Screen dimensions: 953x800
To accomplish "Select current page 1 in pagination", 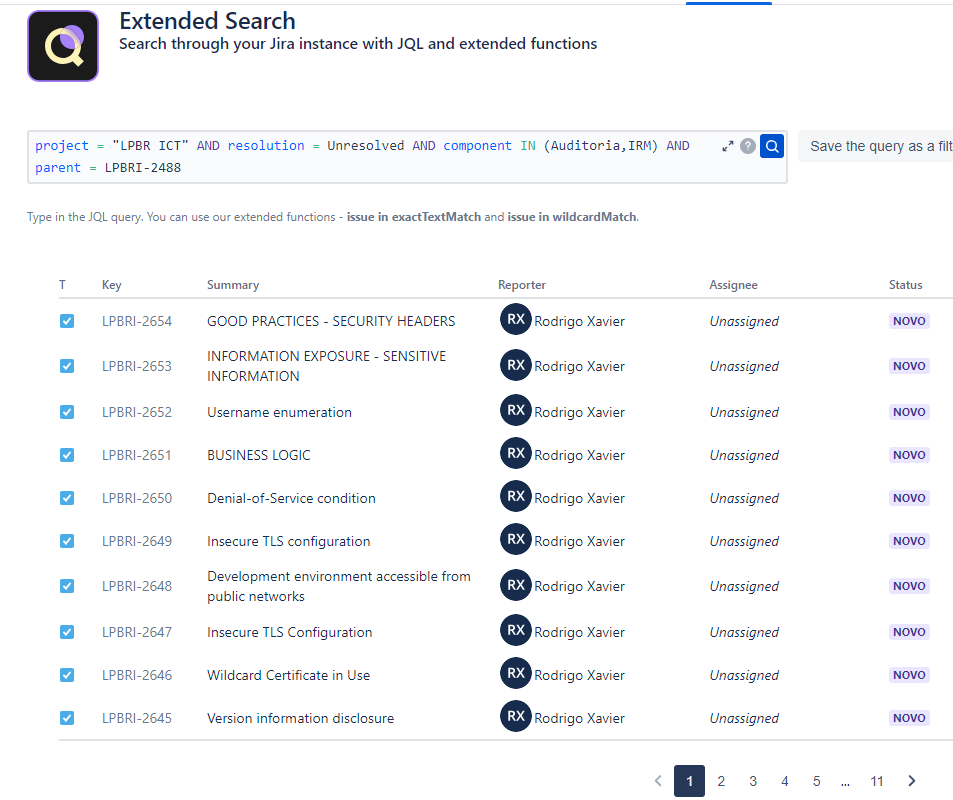I will pos(689,781).
